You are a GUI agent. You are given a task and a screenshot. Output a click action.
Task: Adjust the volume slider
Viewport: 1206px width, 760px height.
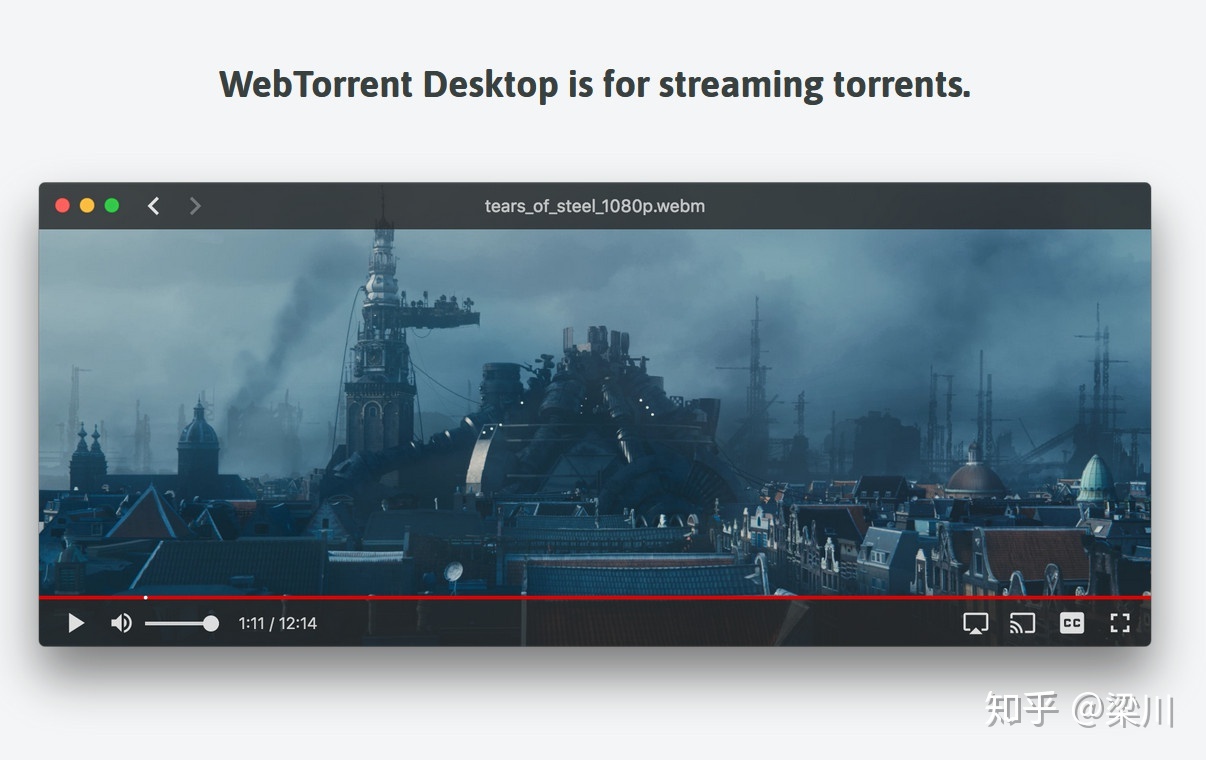(x=181, y=624)
